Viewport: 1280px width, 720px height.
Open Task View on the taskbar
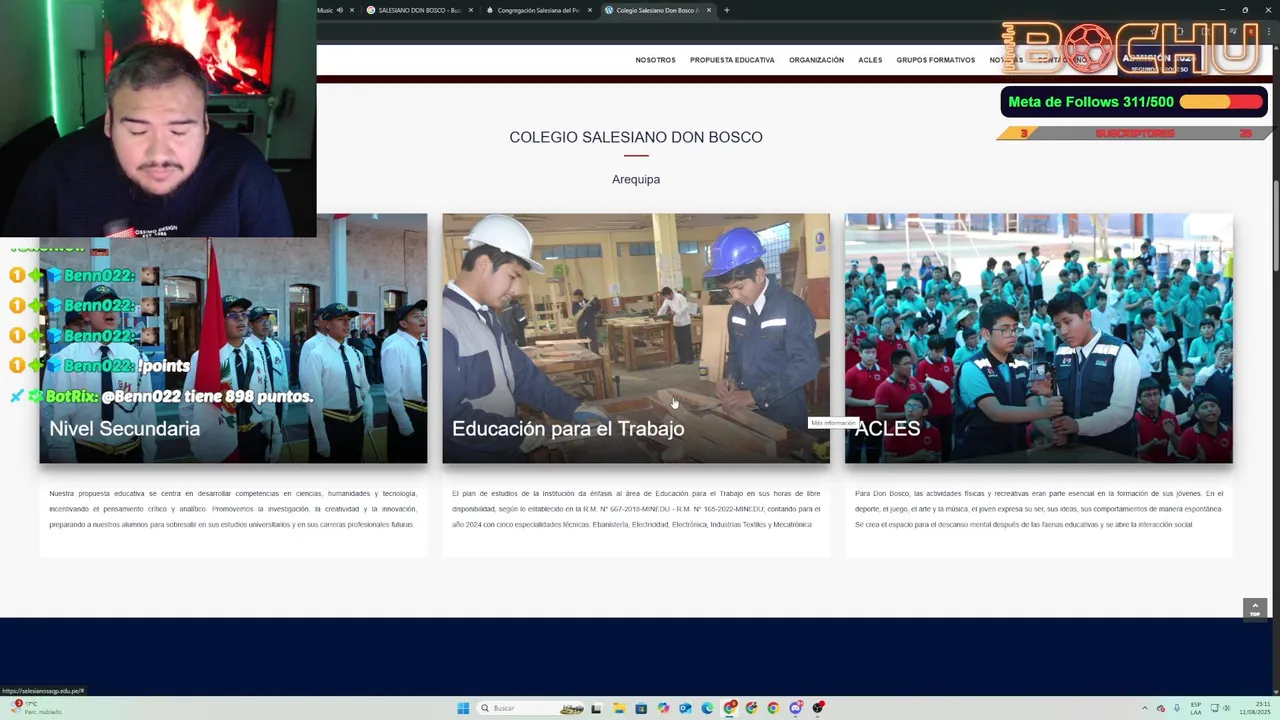(596, 708)
